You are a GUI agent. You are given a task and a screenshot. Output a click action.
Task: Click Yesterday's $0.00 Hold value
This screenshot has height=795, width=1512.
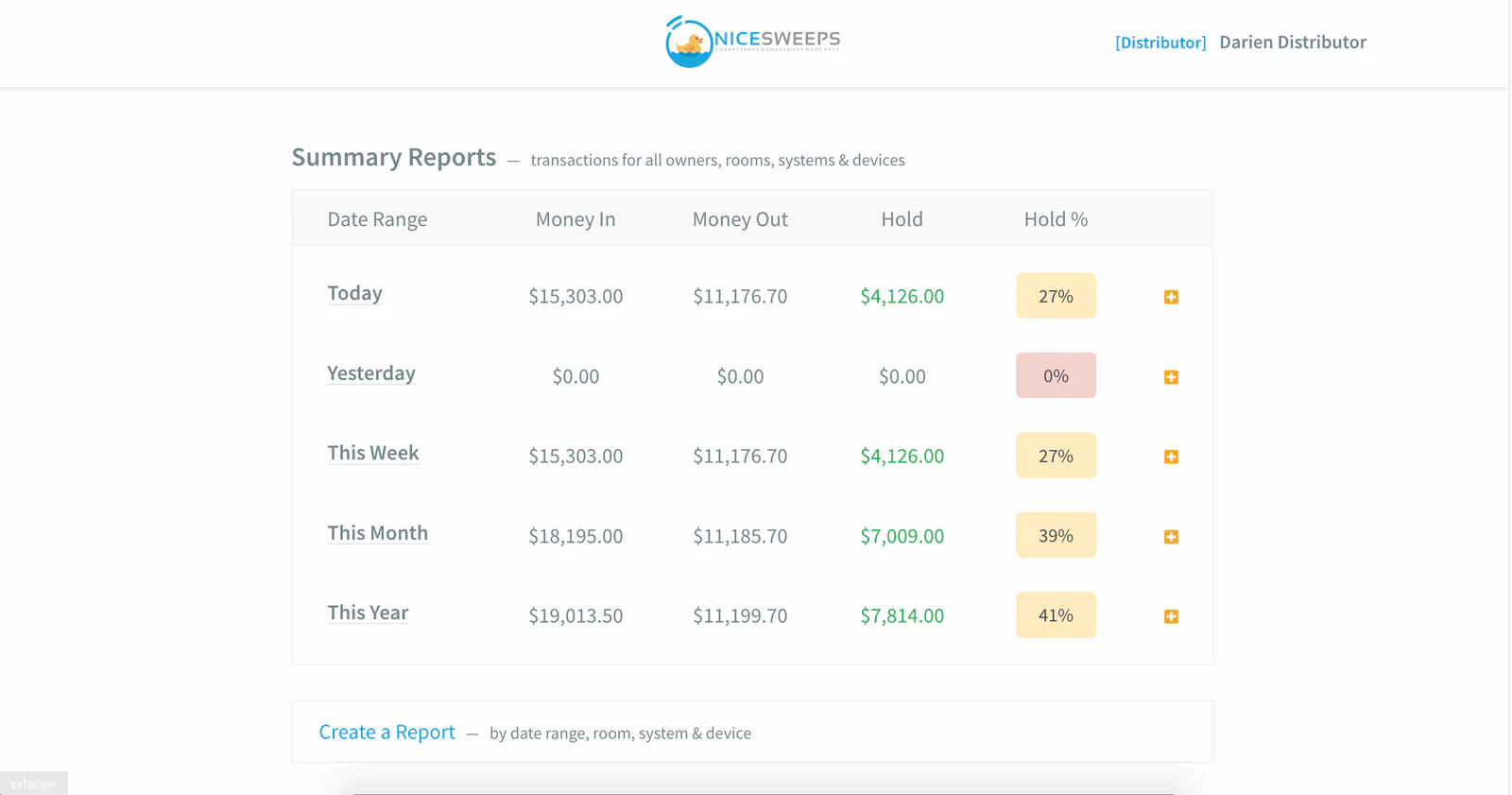pyautogui.click(x=902, y=376)
